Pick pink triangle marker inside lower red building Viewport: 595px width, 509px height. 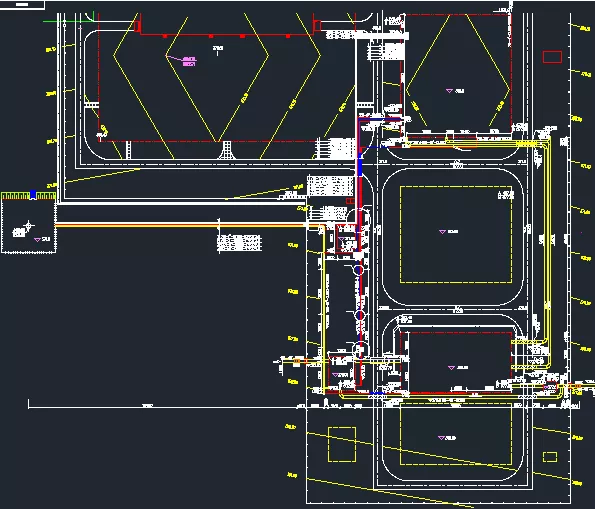[x=451, y=368]
